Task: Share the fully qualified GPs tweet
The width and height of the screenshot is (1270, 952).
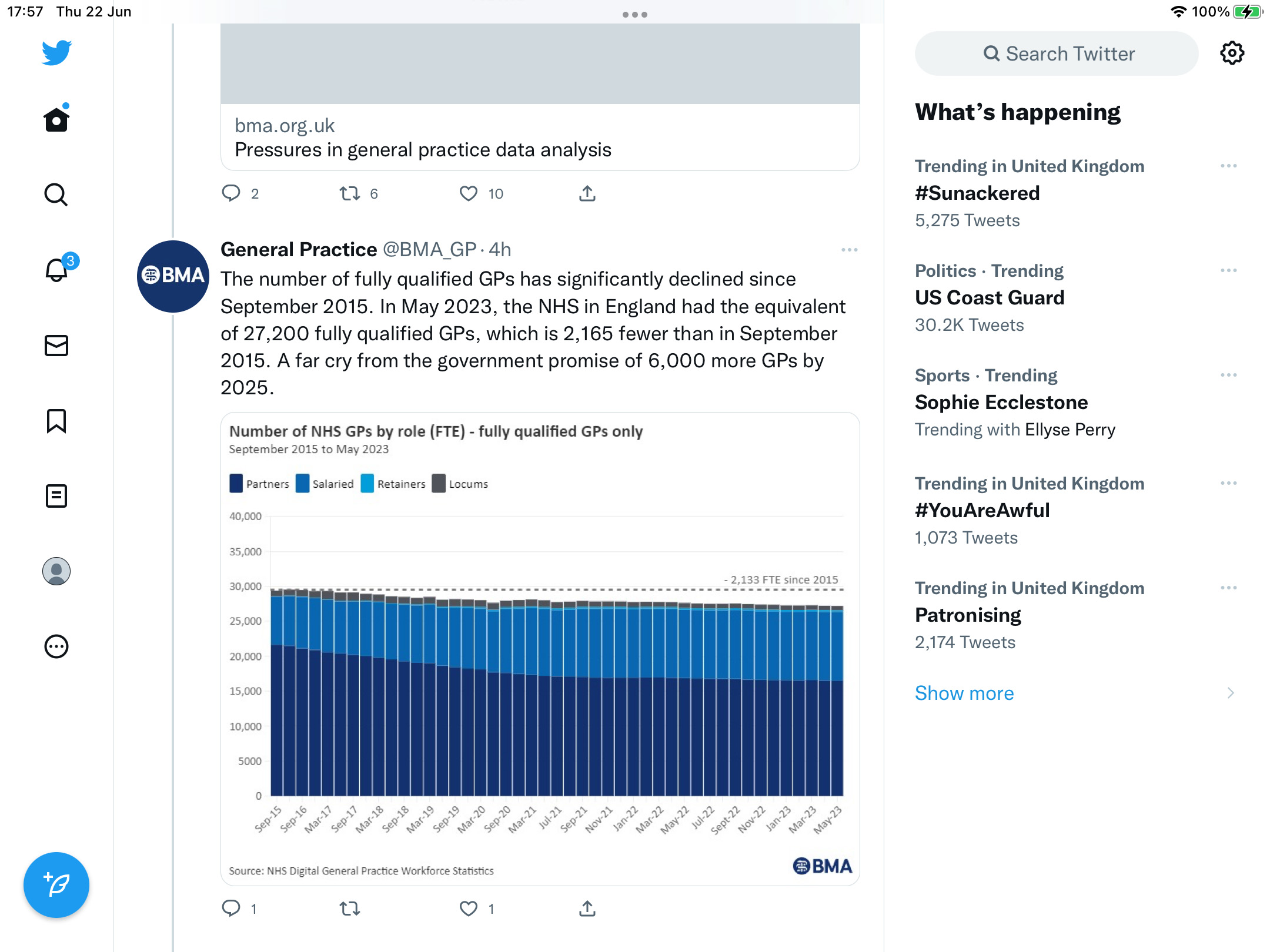Action: click(587, 909)
